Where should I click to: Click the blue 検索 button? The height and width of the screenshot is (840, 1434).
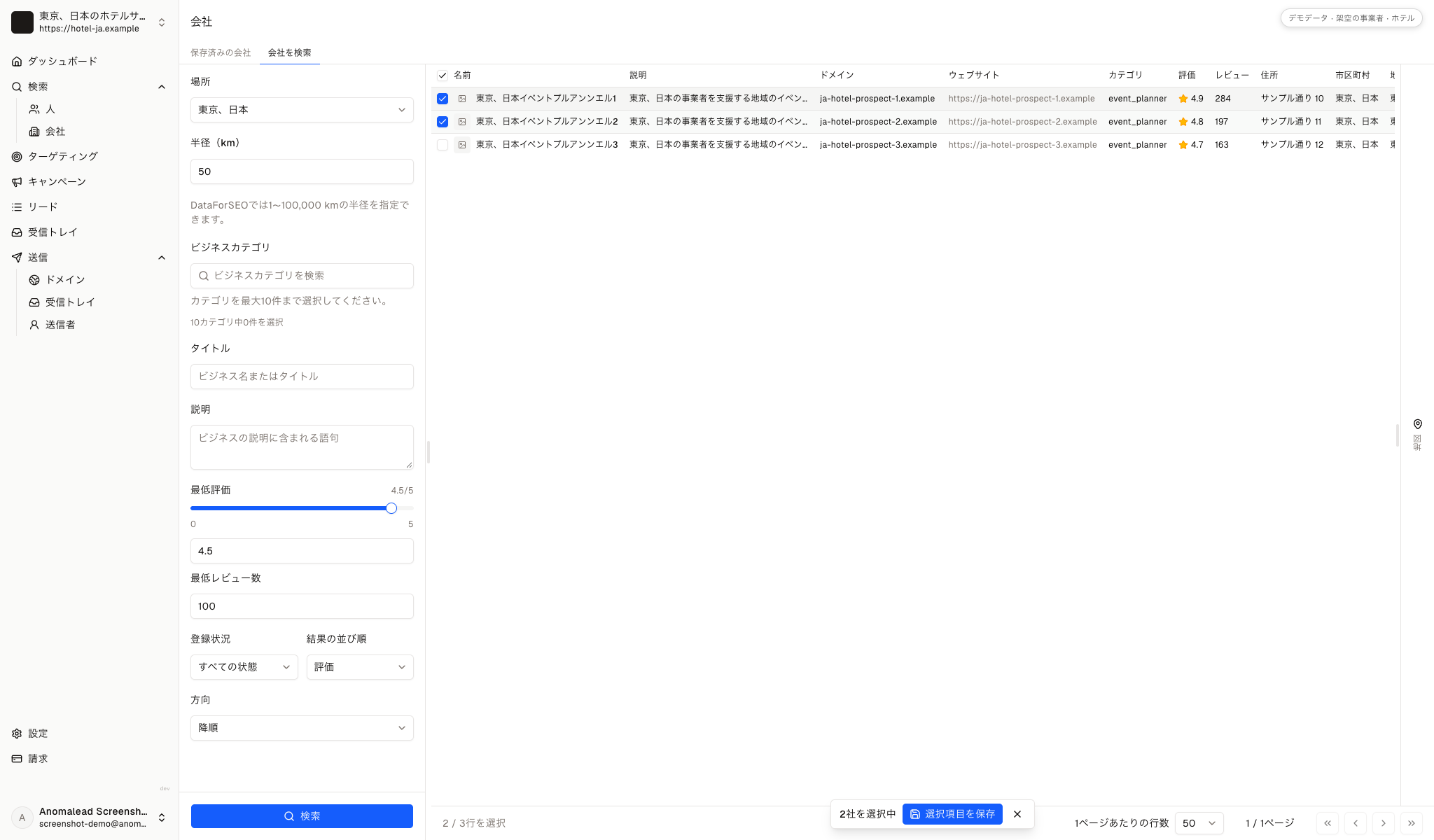point(302,816)
